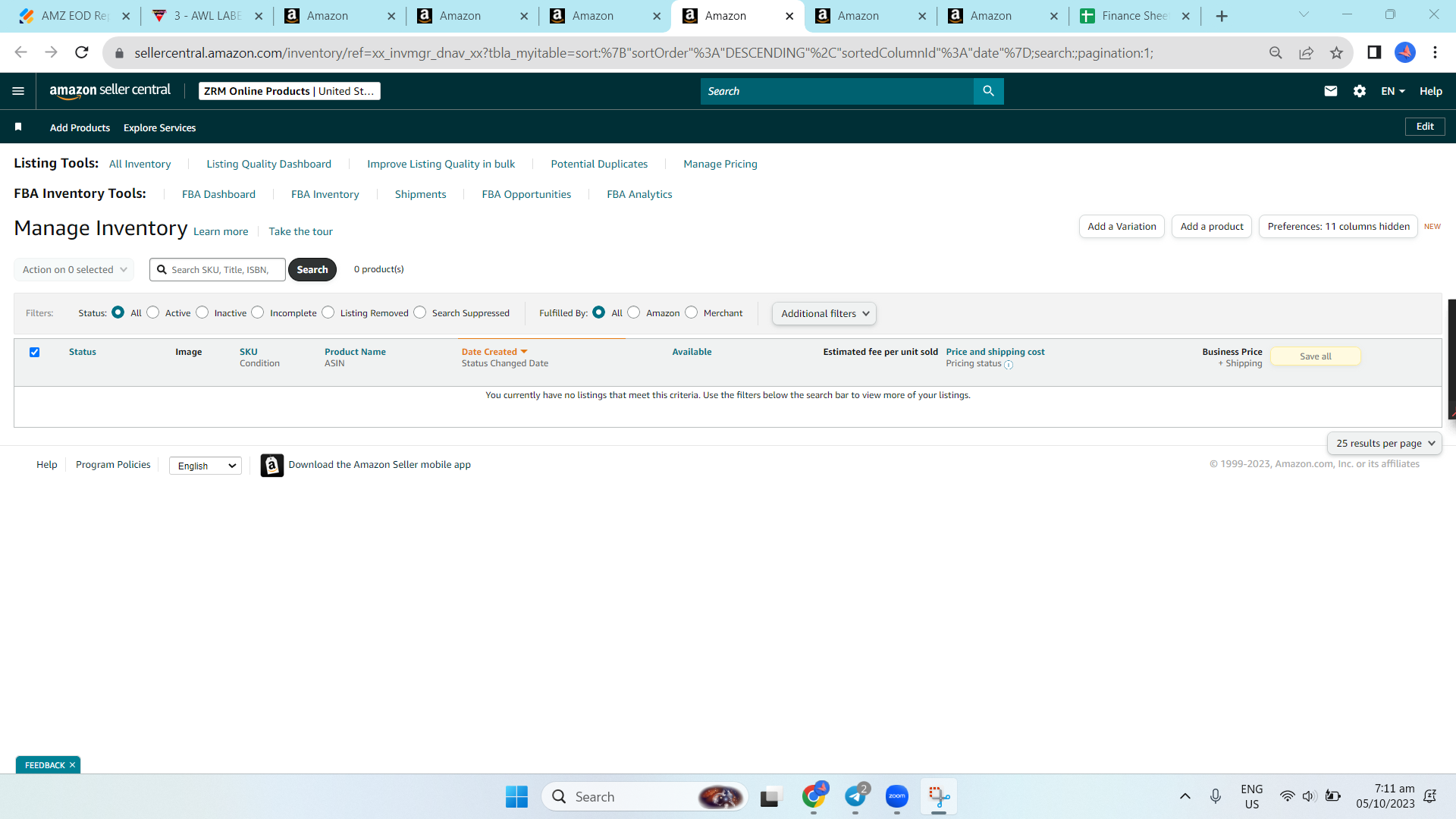Open the EN language selector in header
Screen dimensions: 1456x819
[x=1393, y=91]
